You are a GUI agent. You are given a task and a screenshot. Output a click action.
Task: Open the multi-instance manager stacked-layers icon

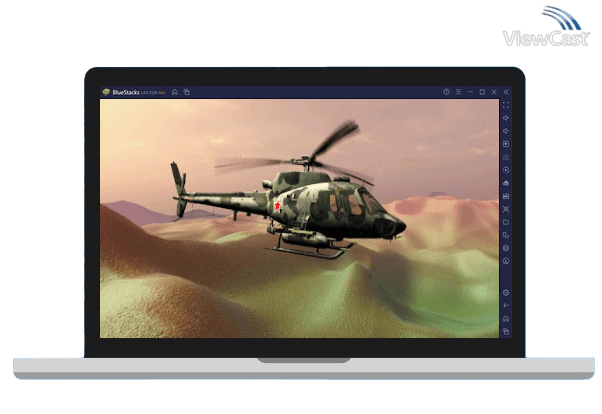[506, 248]
